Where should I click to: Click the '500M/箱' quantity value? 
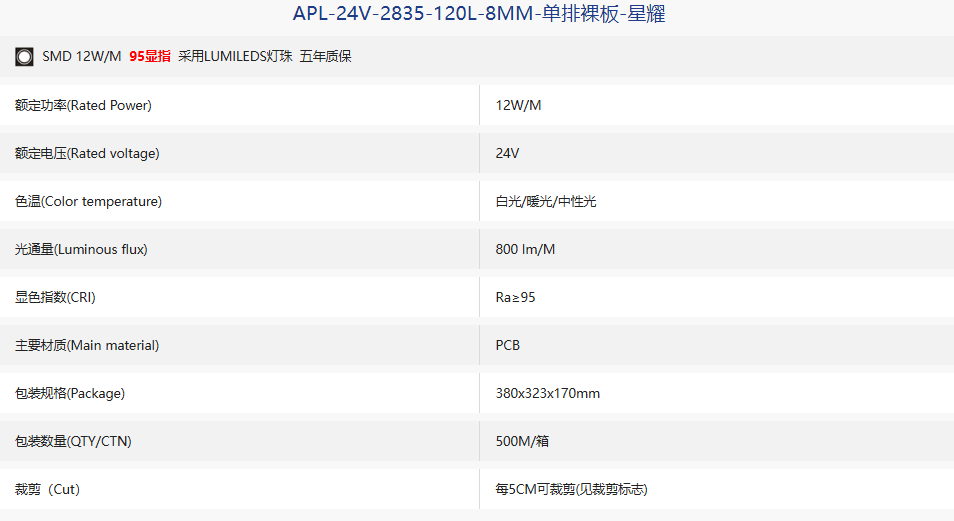point(522,442)
